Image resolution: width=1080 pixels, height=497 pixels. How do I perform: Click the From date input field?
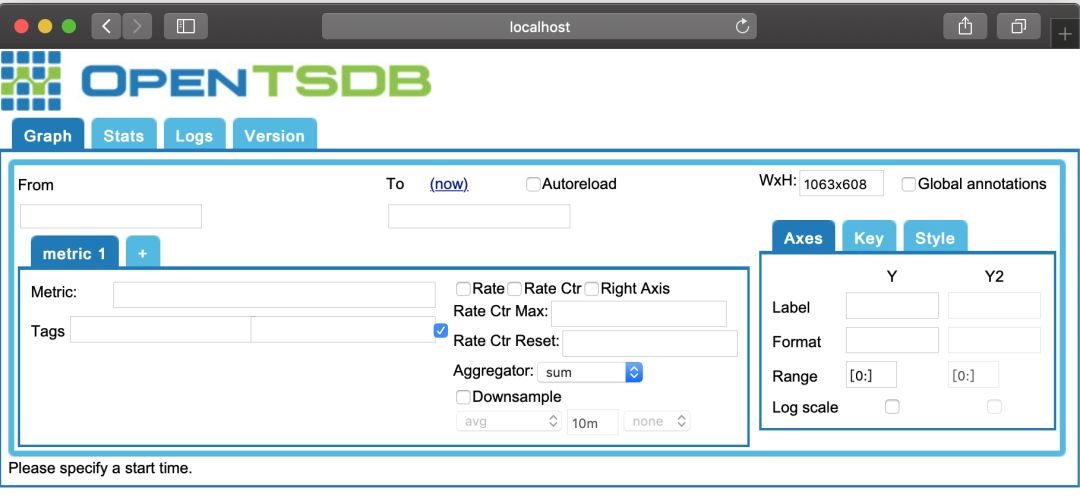tap(111, 216)
